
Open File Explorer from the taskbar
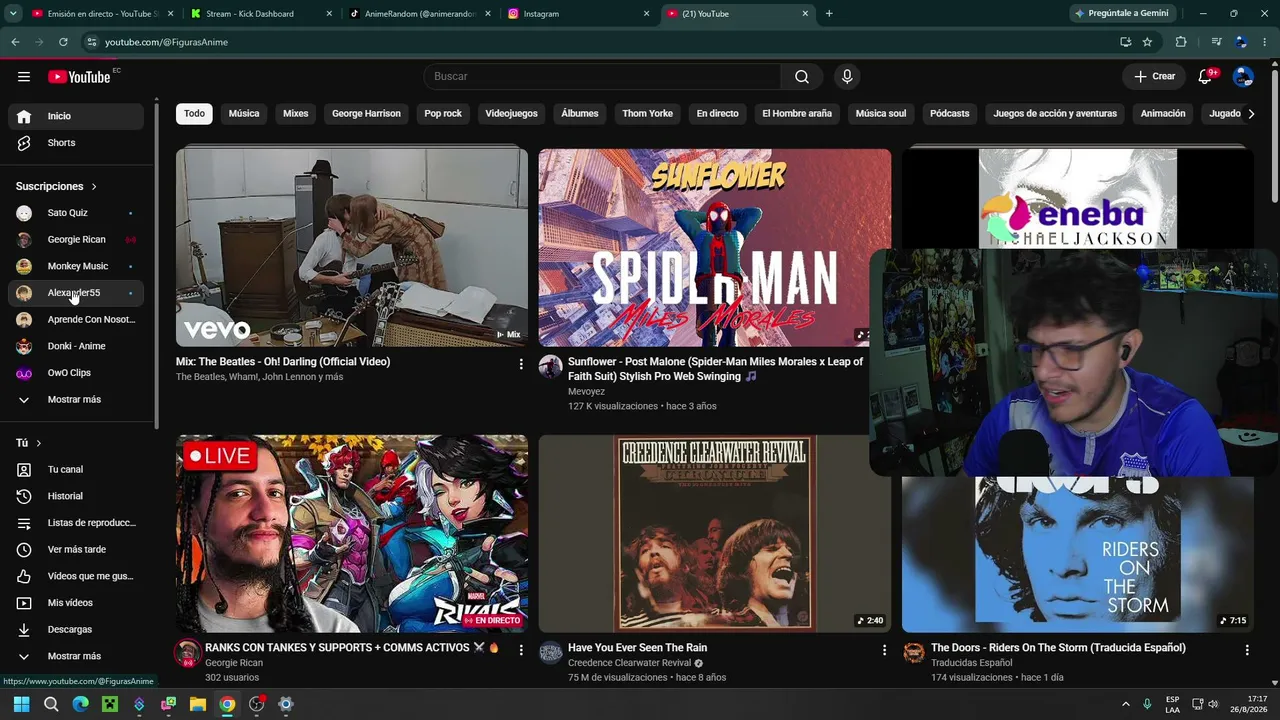pyautogui.click(x=198, y=704)
